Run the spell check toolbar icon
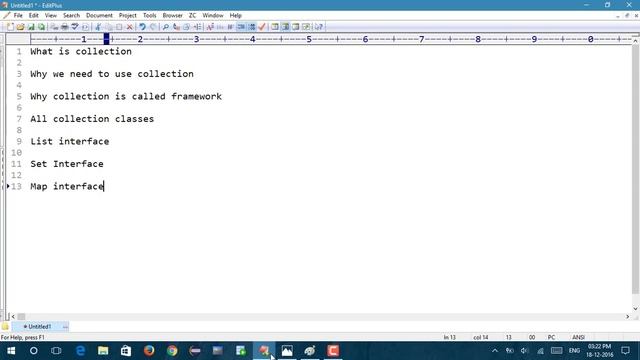The width and height of the screenshot is (640, 360). pyautogui.click(x=75, y=27)
